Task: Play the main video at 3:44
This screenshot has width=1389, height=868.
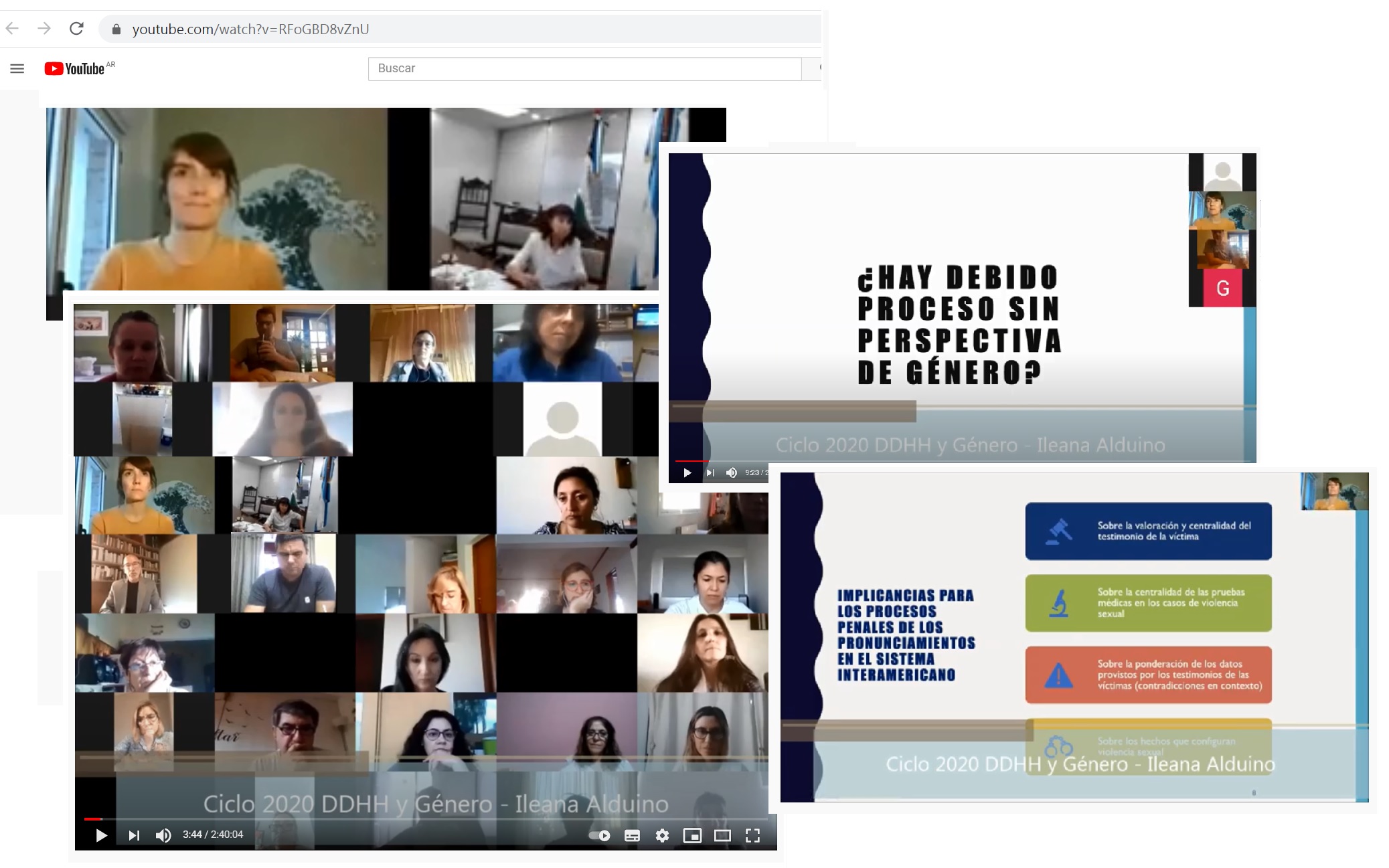Action: pyautogui.click(x=101, y=835)
